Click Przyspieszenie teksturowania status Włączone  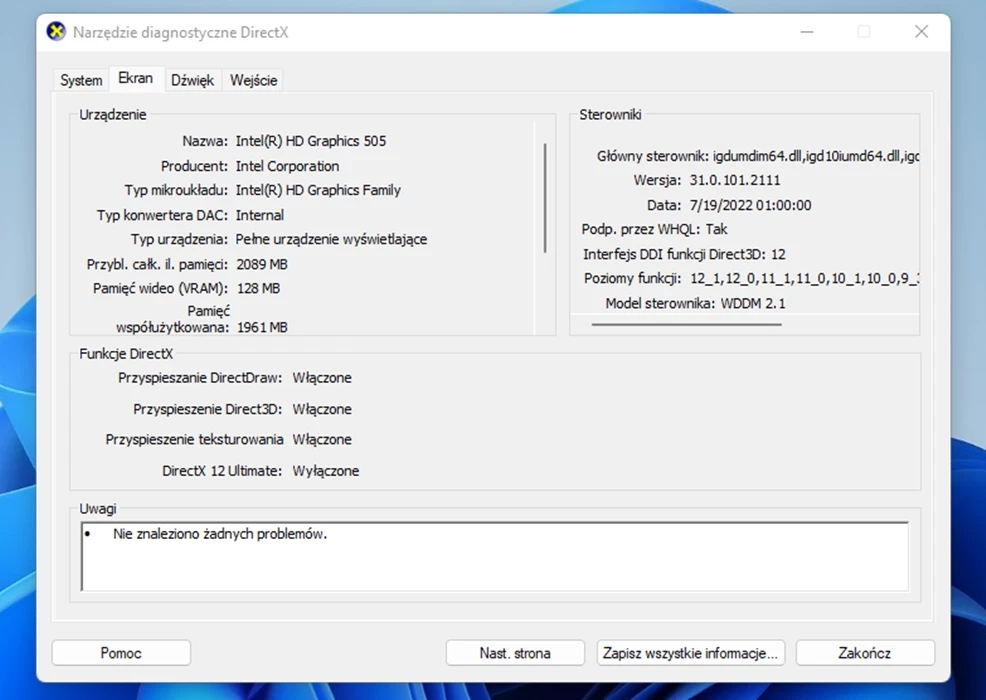tap(322, 440)
